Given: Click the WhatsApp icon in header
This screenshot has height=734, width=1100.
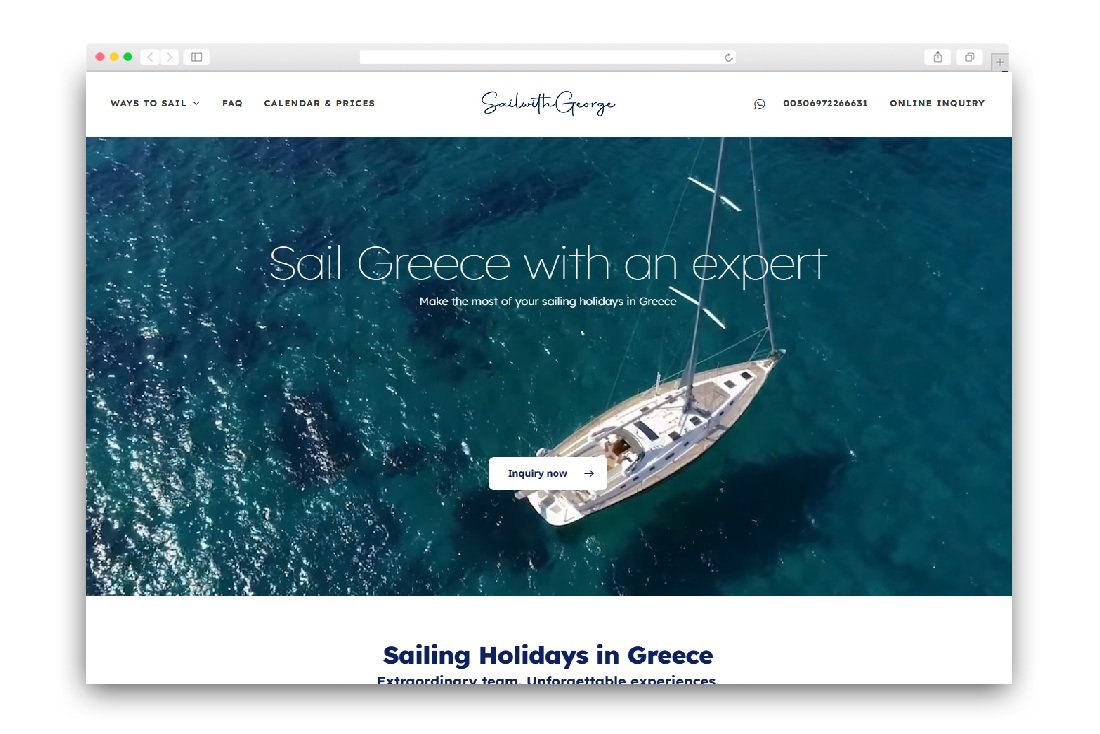Looking at the screenshot, I should click(x=759, y=104).
